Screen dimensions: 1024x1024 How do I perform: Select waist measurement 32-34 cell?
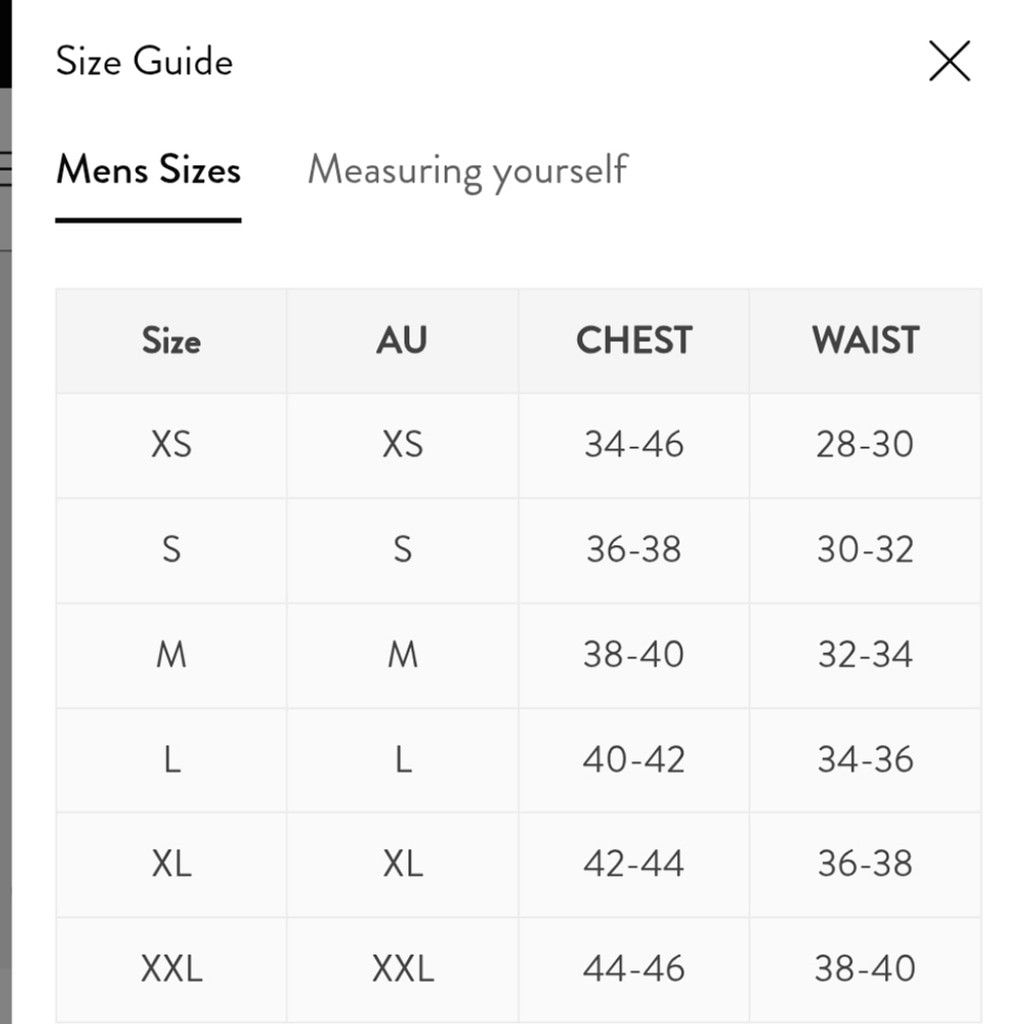pos(865,656)
